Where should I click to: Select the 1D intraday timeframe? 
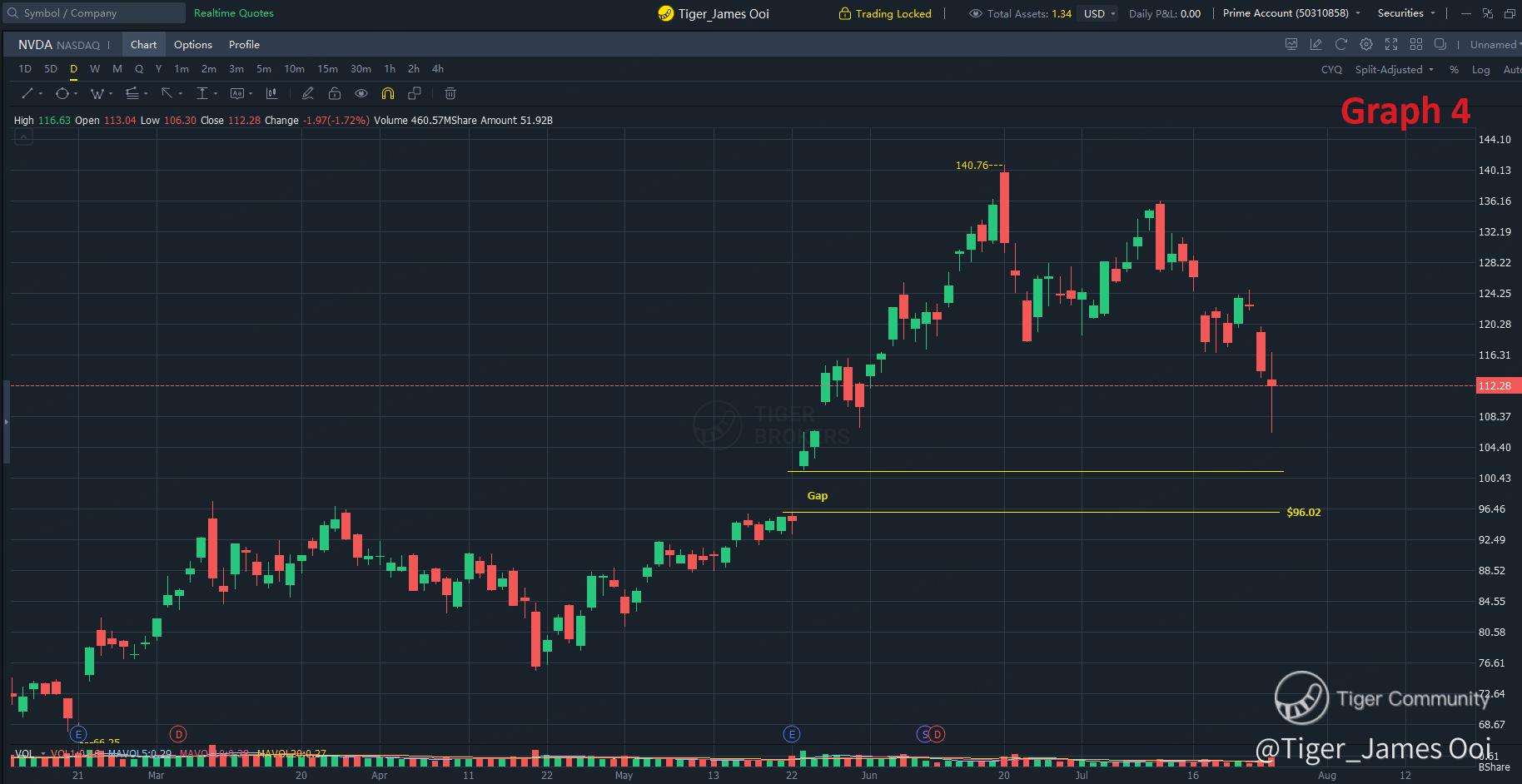[25, 69]
